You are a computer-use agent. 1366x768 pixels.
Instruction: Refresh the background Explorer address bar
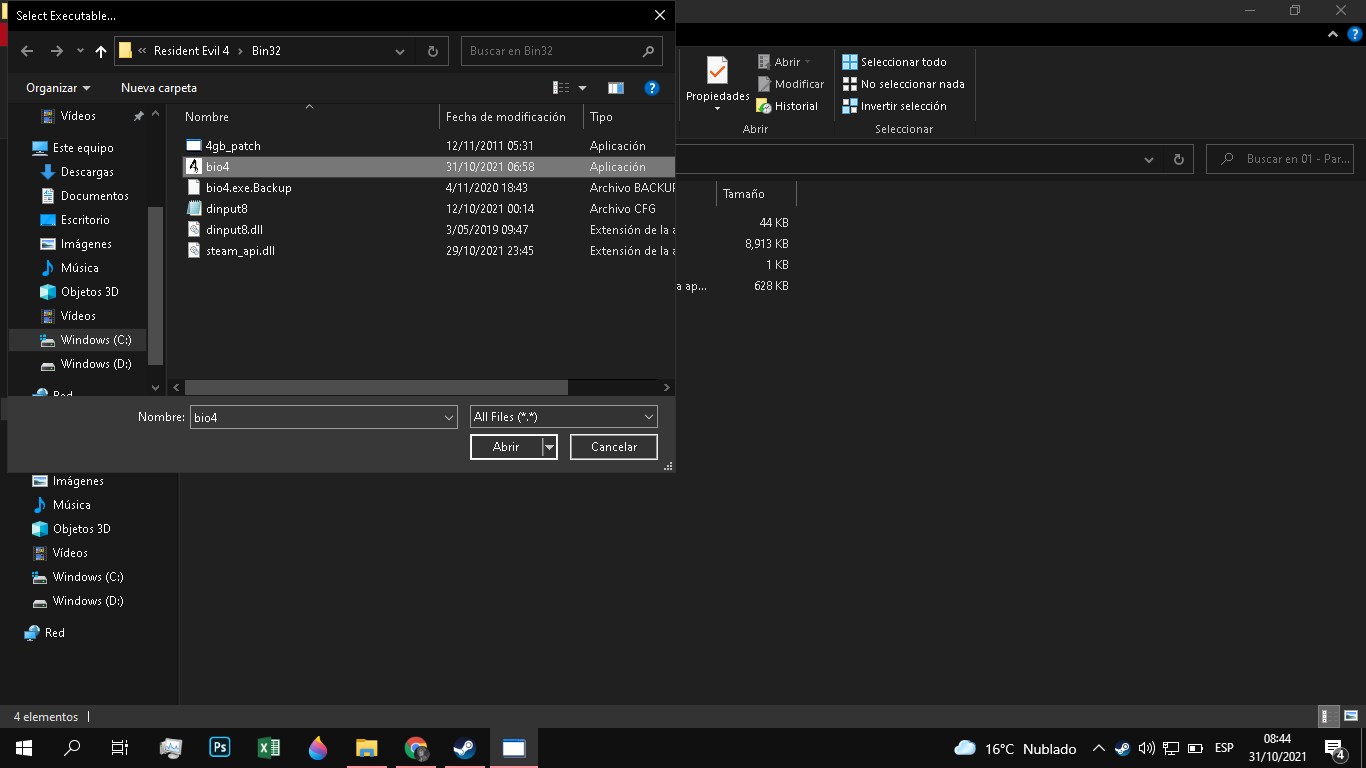coord(1179,159)
